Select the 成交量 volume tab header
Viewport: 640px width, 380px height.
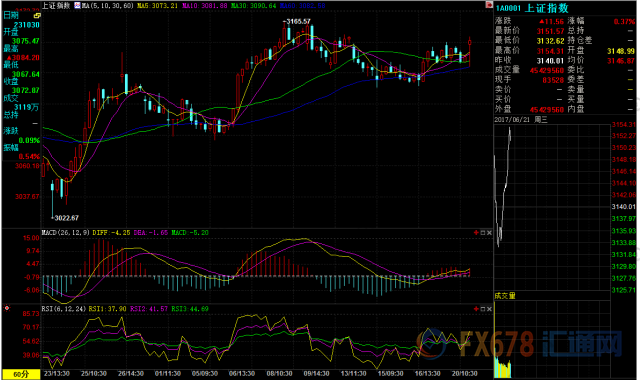point(505,296)
